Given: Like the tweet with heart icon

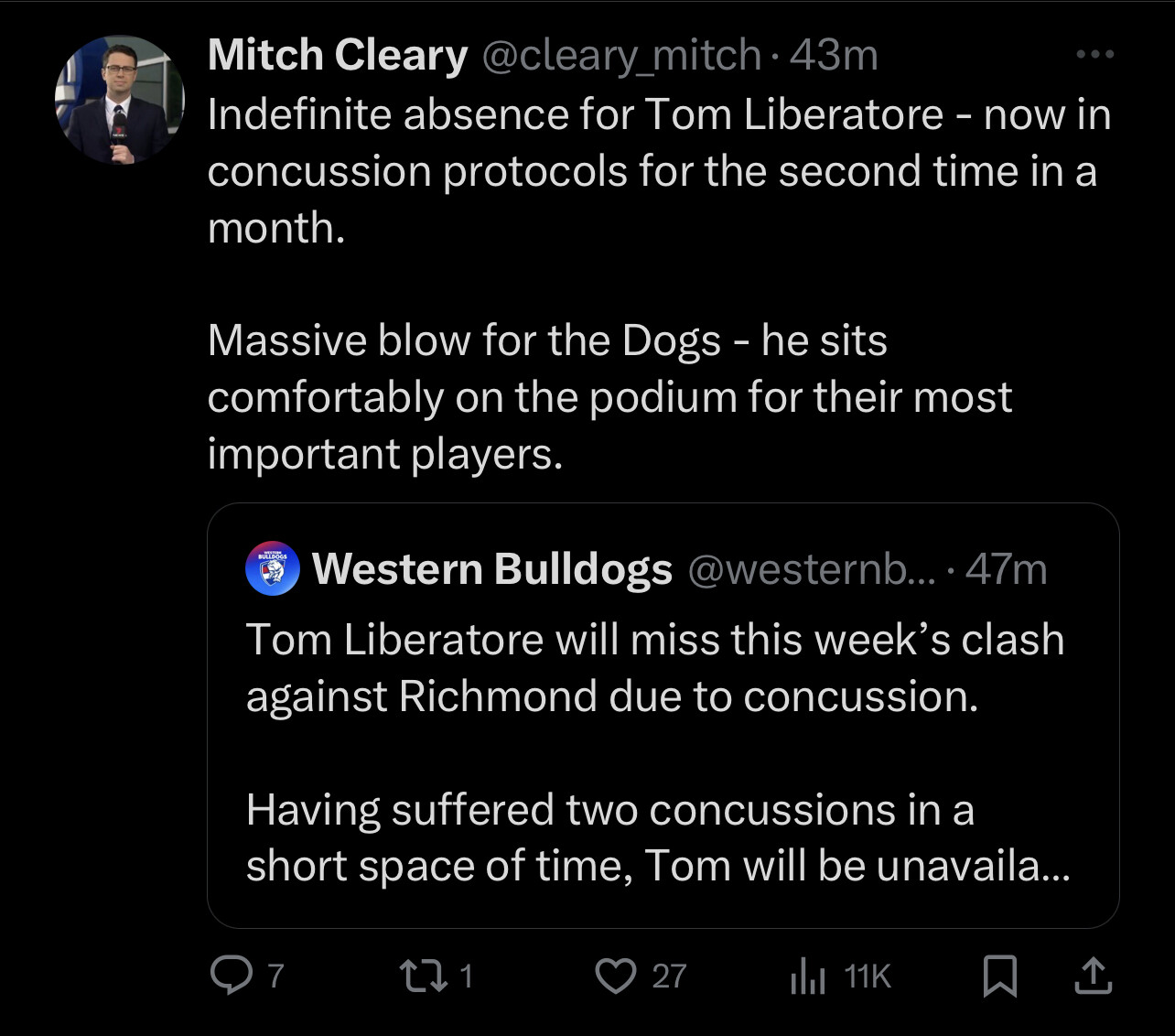Looking at the screenshot, I should (616, 976).
